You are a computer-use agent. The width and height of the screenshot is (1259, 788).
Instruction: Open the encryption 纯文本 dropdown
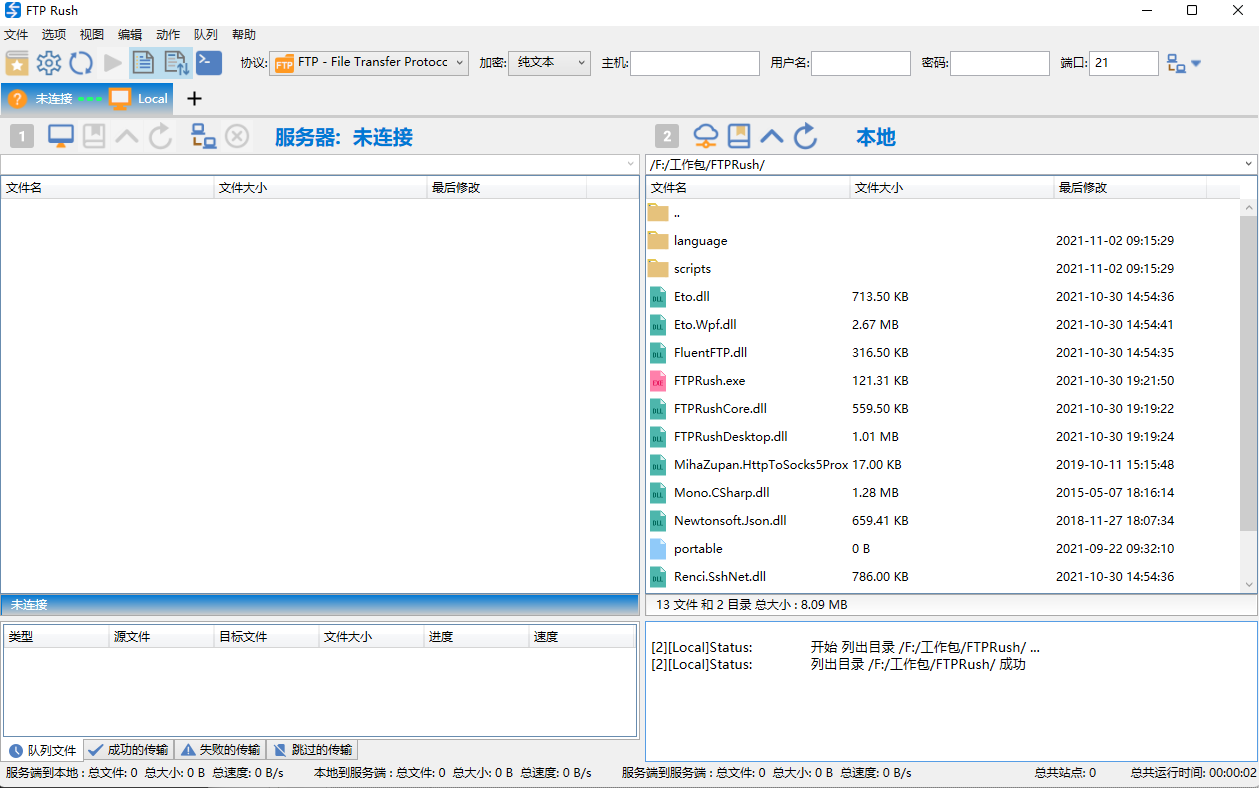click(x=550, y=63)
